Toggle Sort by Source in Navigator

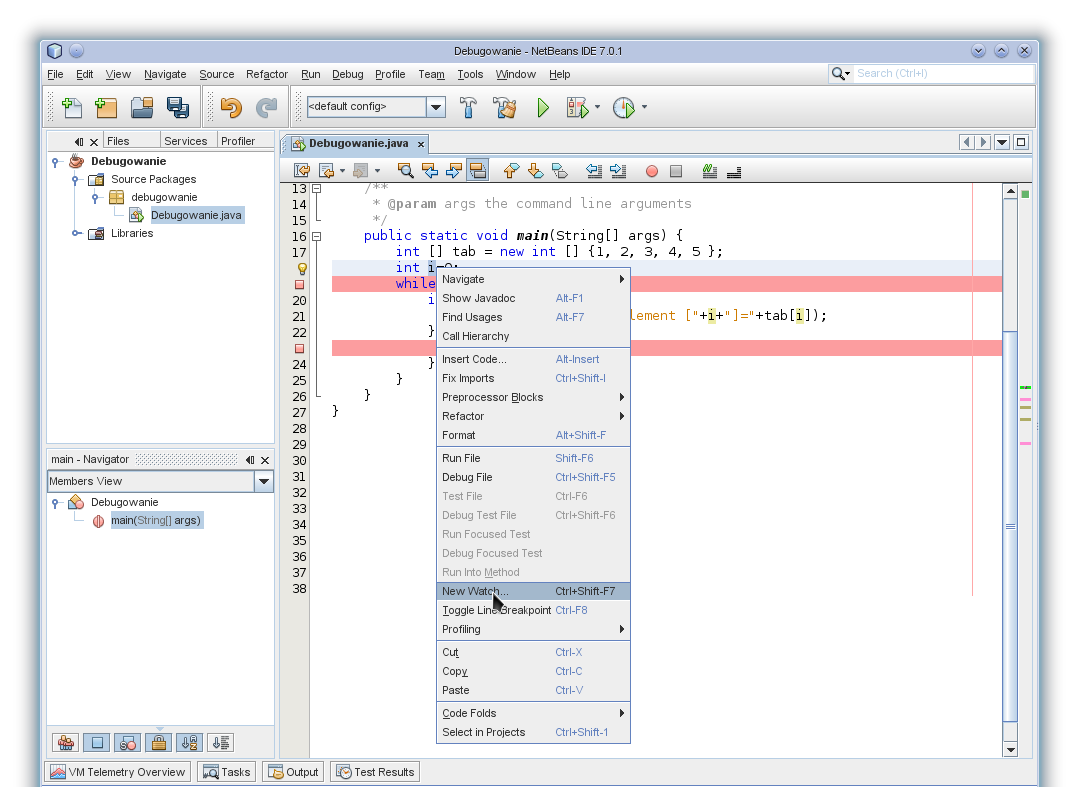(x=220, y=742)
